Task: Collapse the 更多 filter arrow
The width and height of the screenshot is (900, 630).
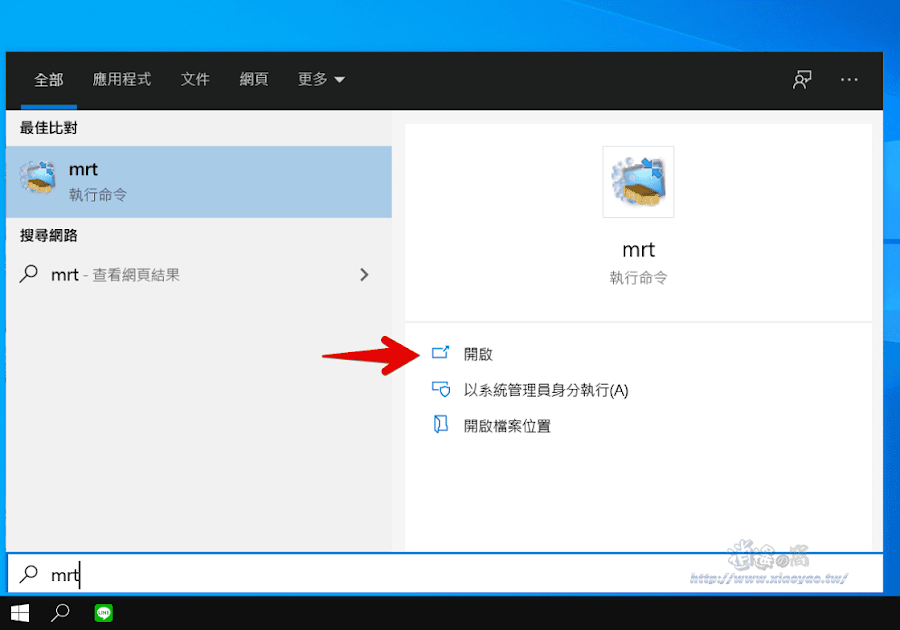Action: (341, 80)
